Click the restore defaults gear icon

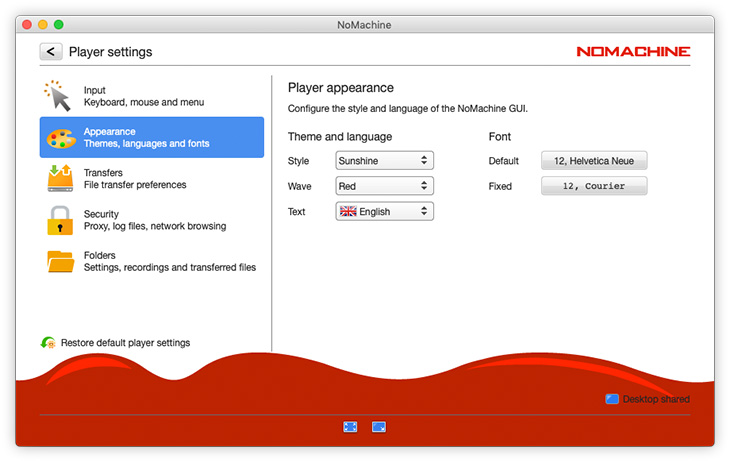48,343
